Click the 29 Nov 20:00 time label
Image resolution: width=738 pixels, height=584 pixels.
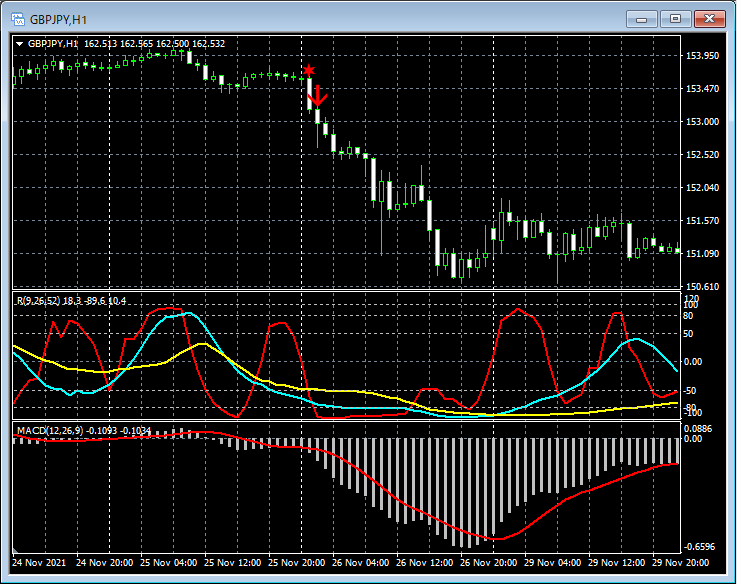pos(681,564)
